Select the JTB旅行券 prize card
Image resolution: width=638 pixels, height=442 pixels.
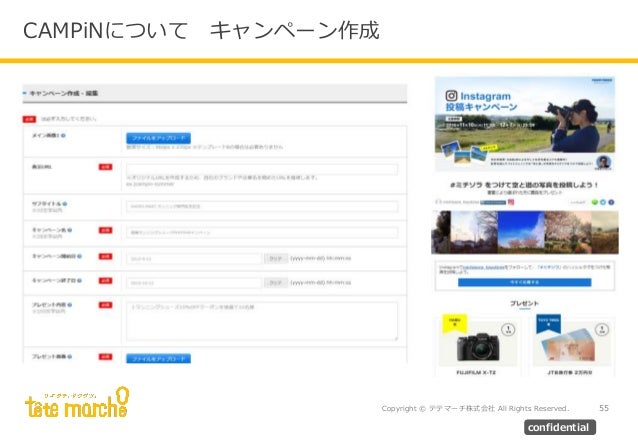pos(572,347)
